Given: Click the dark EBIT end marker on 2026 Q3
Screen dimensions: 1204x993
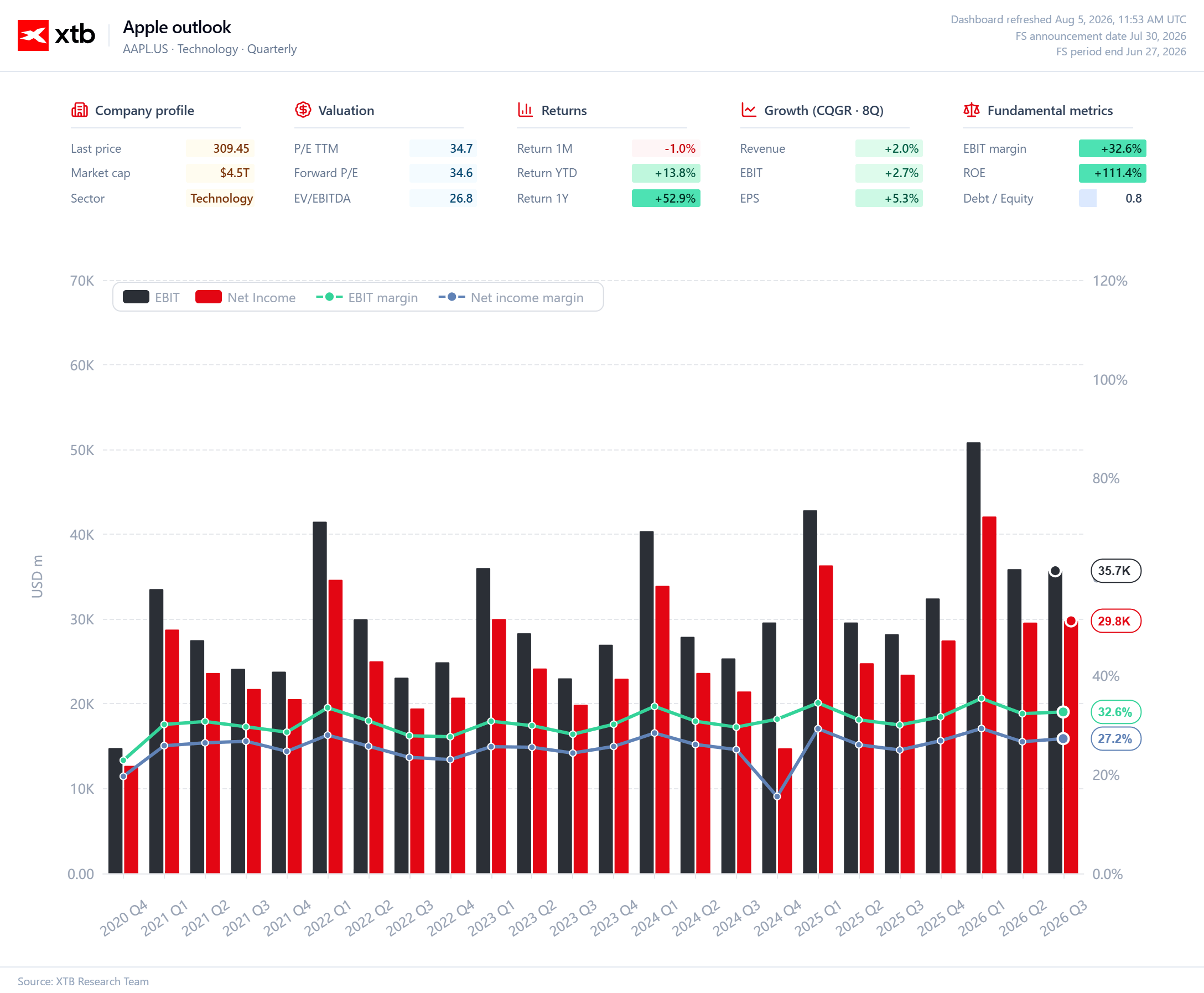Looking at the screenshot, I should click(1055, 571).
